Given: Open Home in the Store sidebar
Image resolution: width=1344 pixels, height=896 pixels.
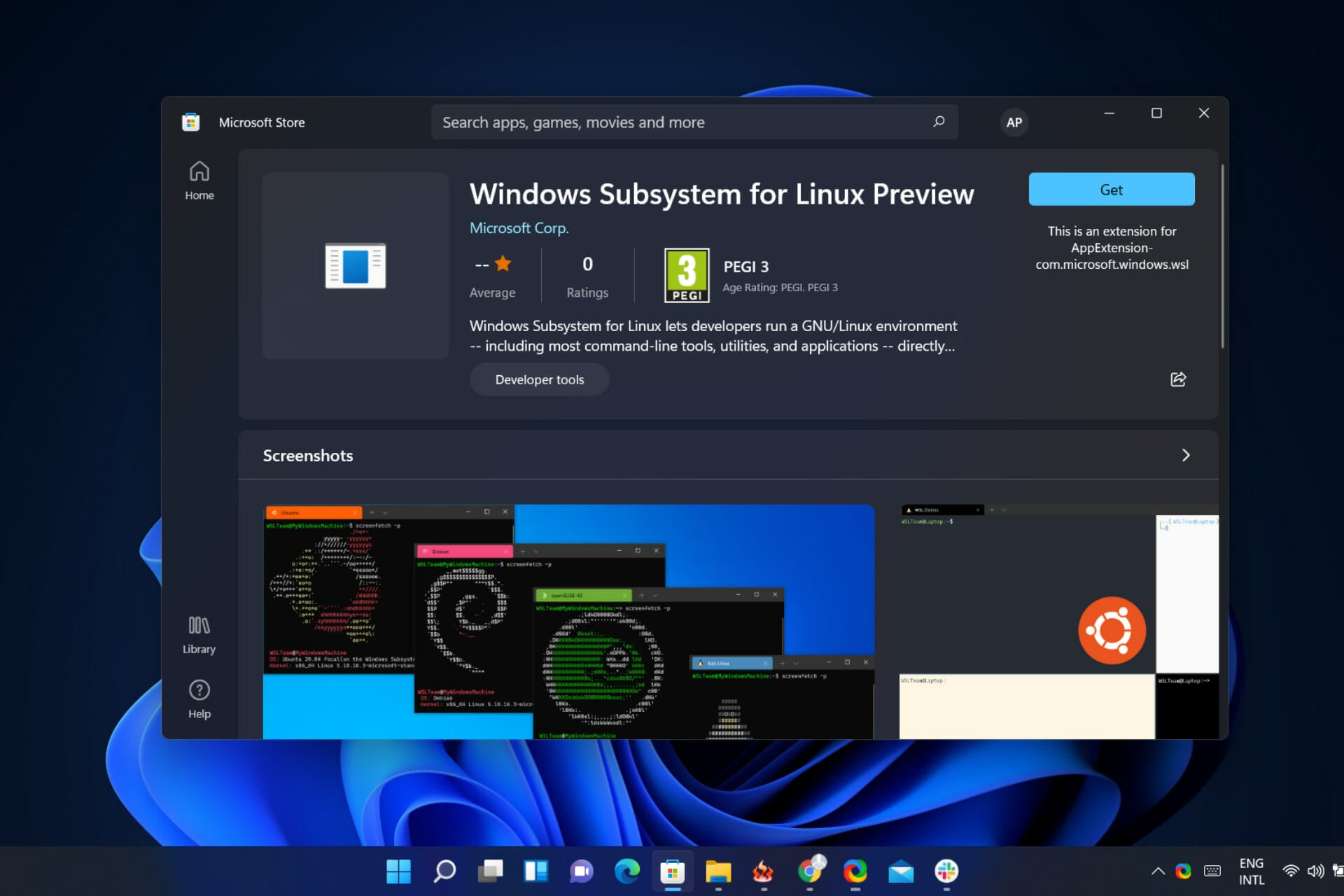Looking at the screenshot, I should pyautogui.click(x=199, y=181).
